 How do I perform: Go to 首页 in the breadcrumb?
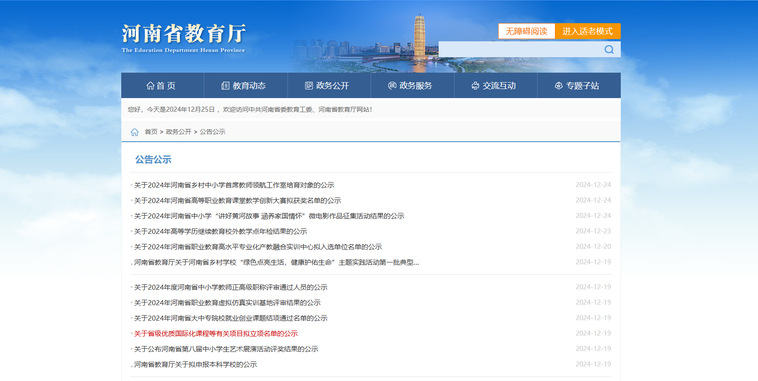151,132
